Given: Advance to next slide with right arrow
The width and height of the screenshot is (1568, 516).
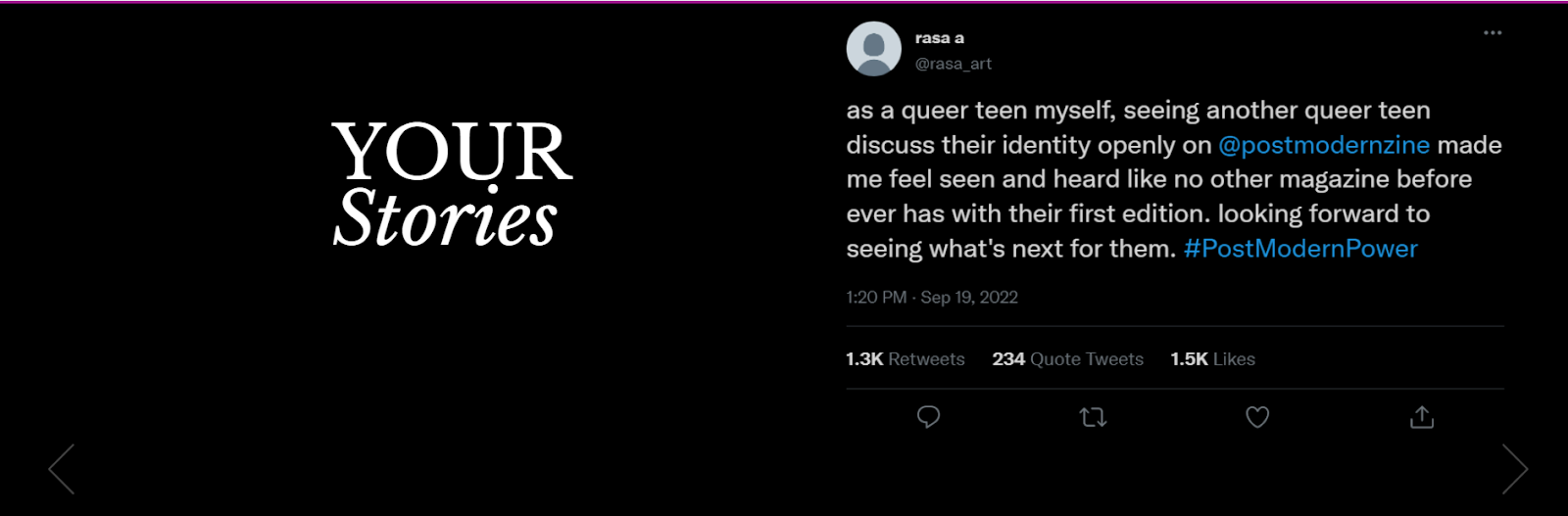Looking at the screenshot, I should pos(1515,469).
